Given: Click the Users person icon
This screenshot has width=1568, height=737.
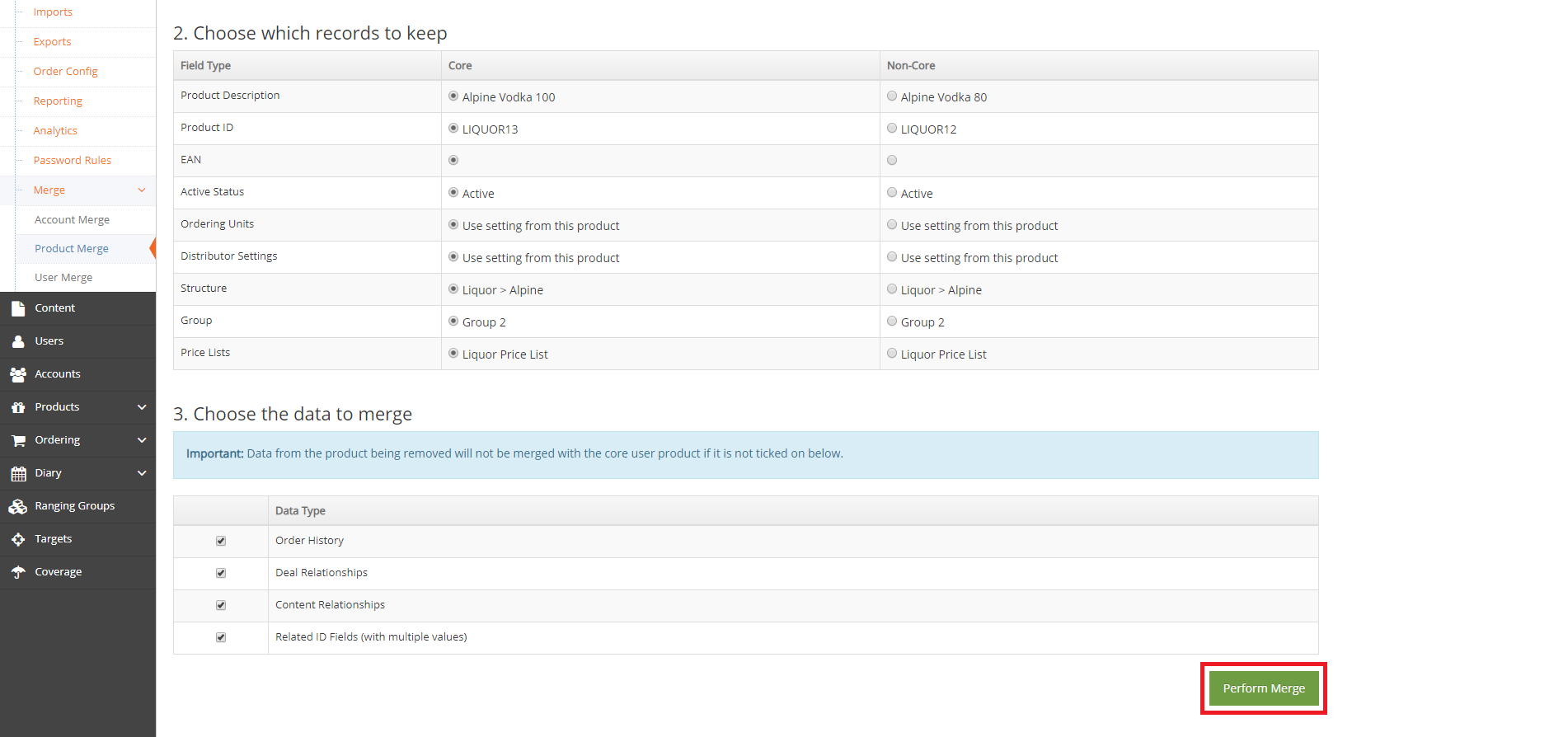Looking at the screenshot, I should [x=18, y=341].
